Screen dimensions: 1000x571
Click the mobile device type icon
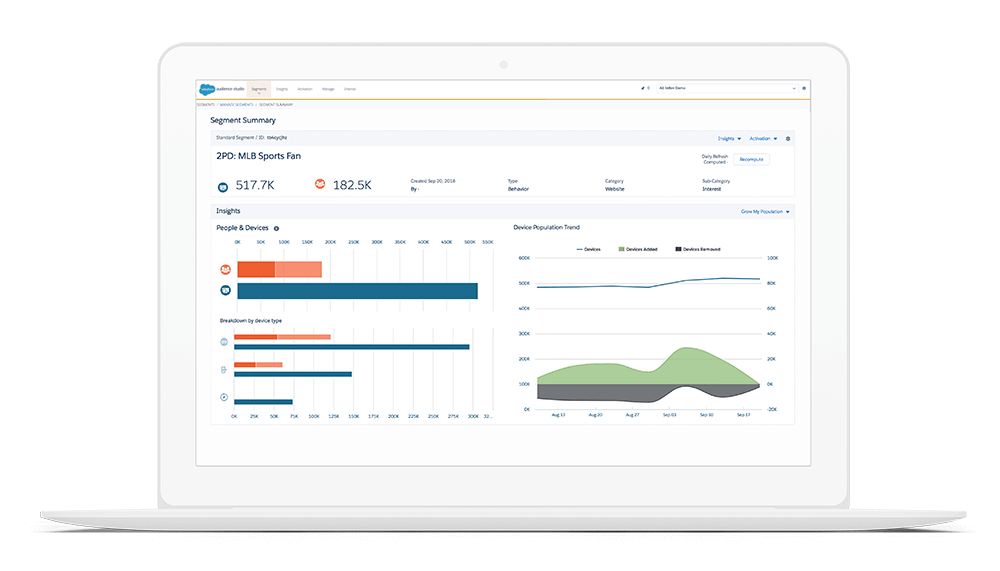(224, 370)
